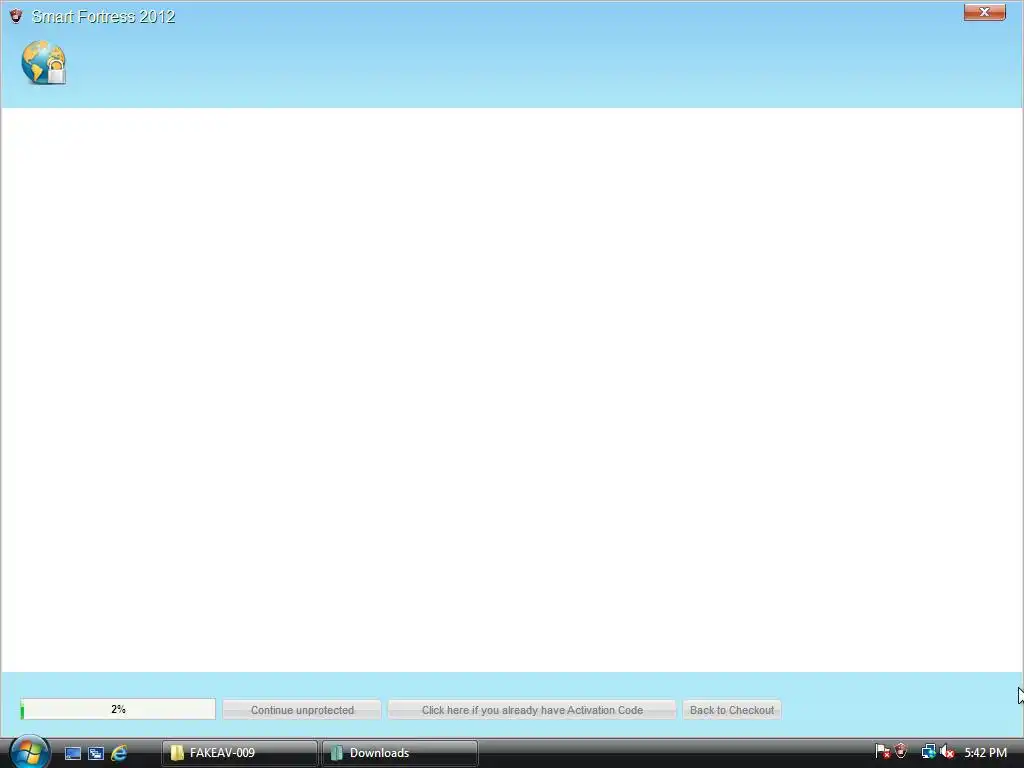Launch Internet Explorer from quick launch
The image size is (1024, 768).
pos(119,753)
